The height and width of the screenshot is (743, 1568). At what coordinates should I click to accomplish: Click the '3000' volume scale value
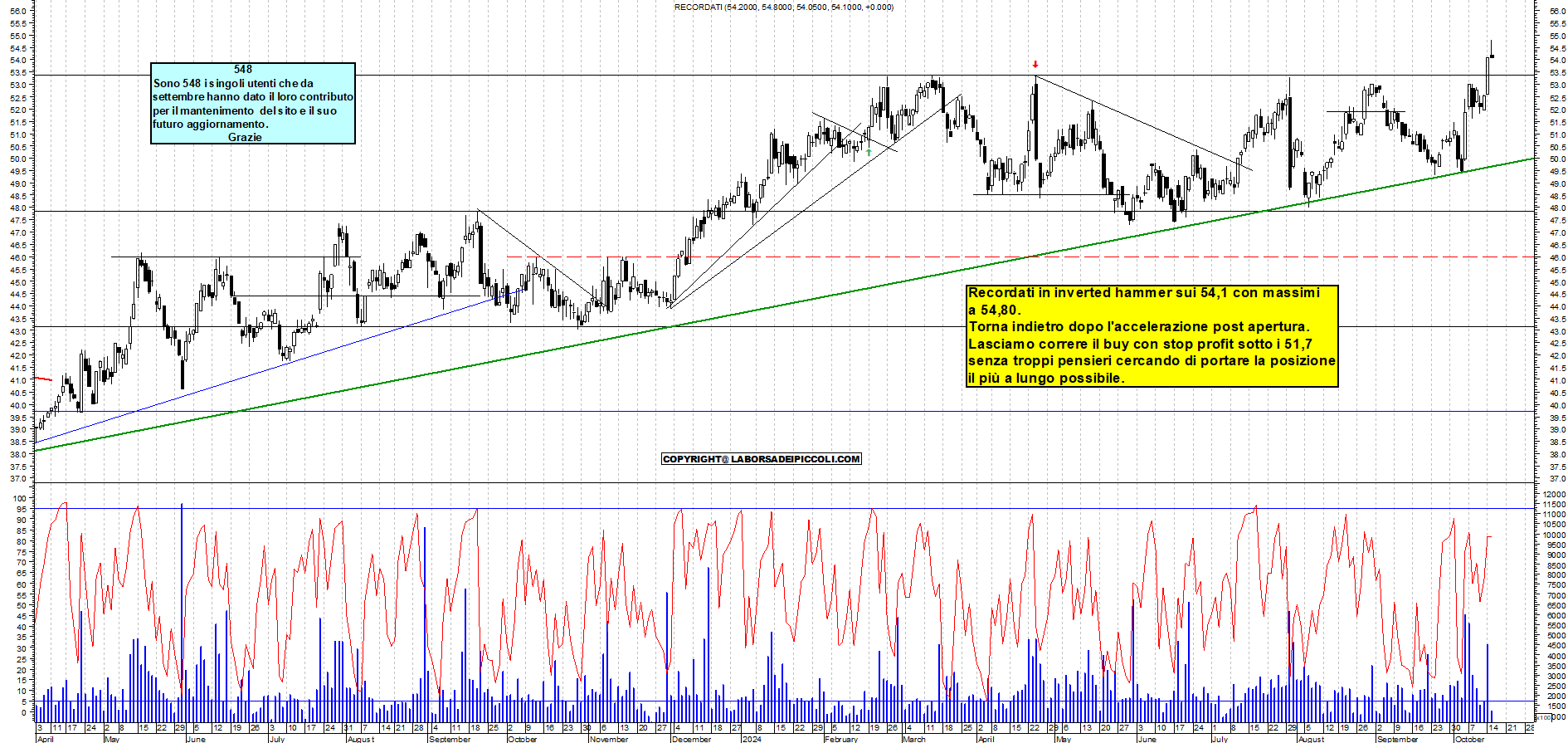pos(1556,677)
